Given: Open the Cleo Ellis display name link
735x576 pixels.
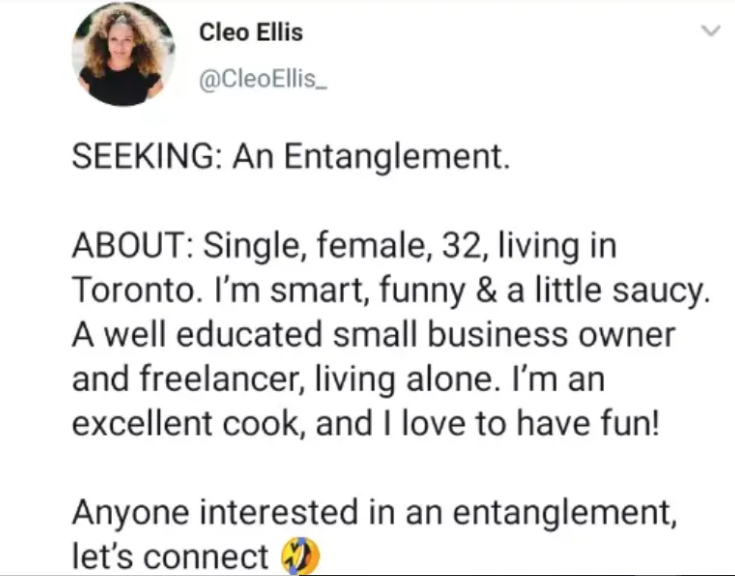Looking at the screenshot, I should pyautogui.click(x=251, y=32).
